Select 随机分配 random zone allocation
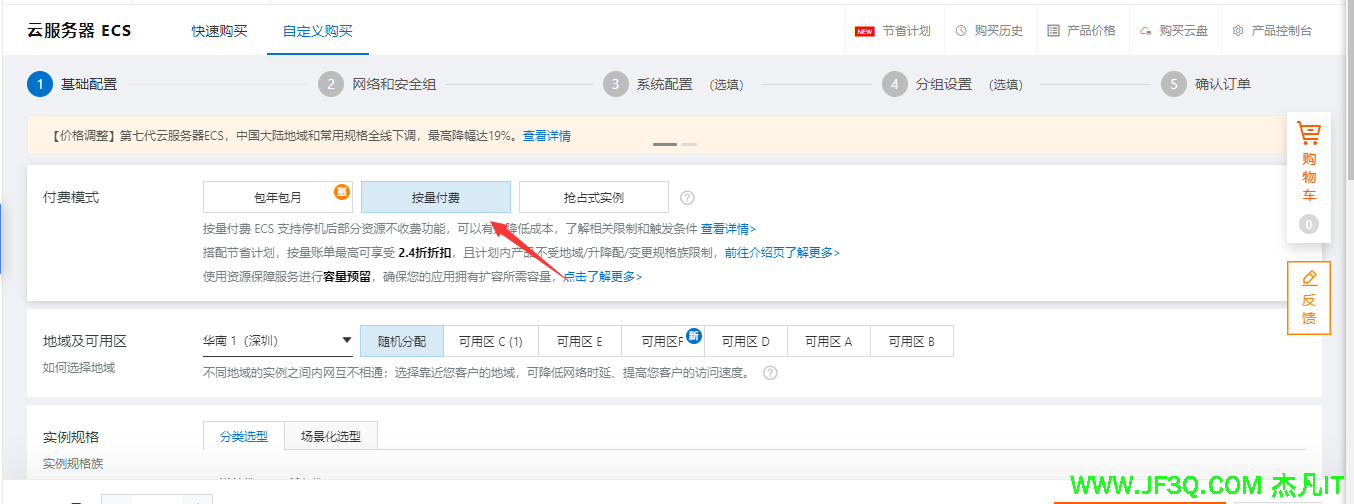Viewport: 1354px width, 504px height. coord(400,341)
